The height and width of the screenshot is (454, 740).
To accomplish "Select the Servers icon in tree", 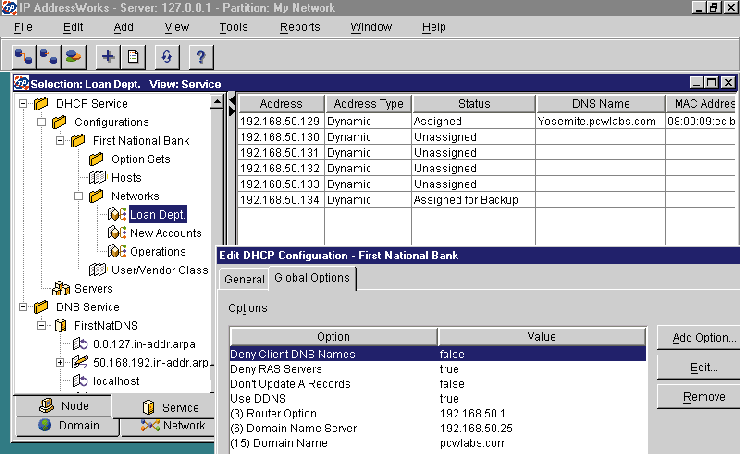I will click(x=60, y=288).
